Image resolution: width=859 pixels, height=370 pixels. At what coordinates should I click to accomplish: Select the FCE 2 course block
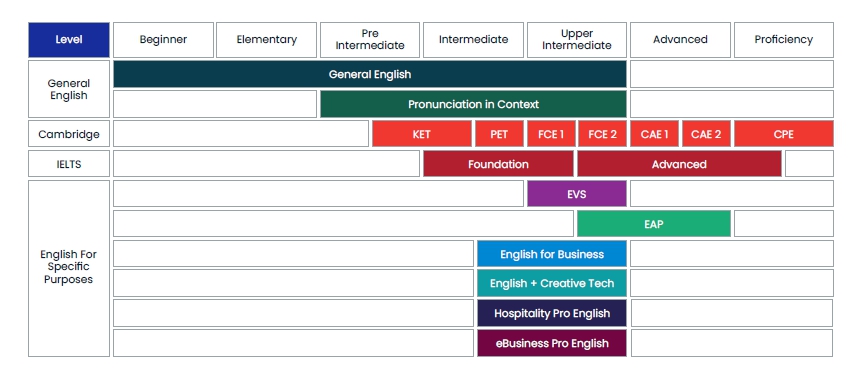[602, 134]
